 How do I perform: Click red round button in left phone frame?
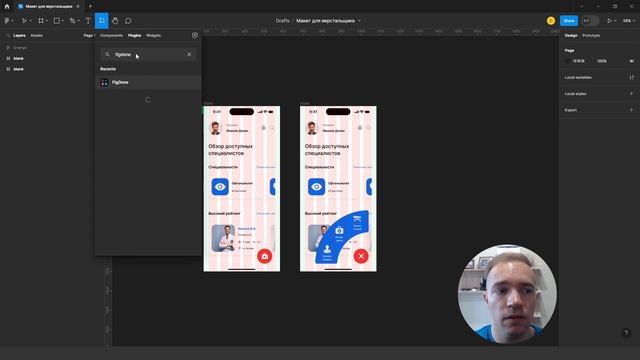tap(264, 256)
